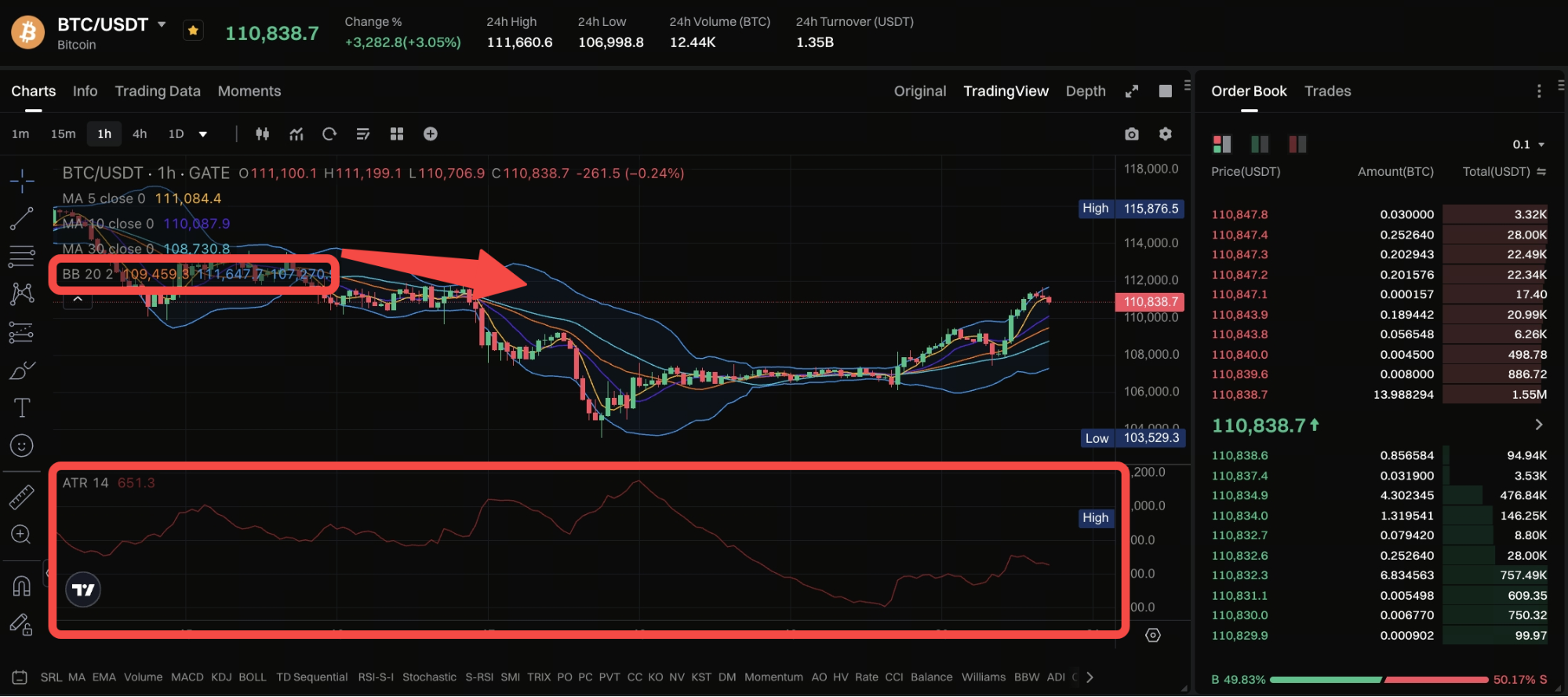Image resolution: width=1568 pixels, height=697 pixels.
Task: Add the MACD indicator from bottom list
Action: [187, 677]
